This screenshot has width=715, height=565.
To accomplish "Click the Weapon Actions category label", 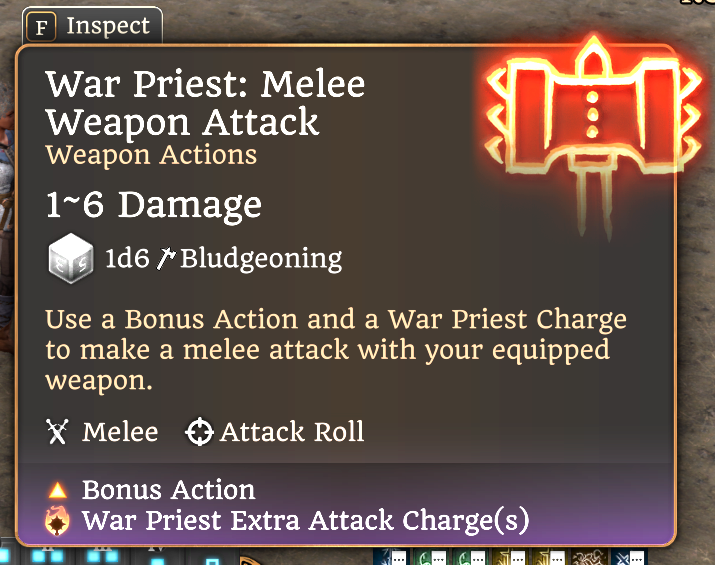I will 151,155.
